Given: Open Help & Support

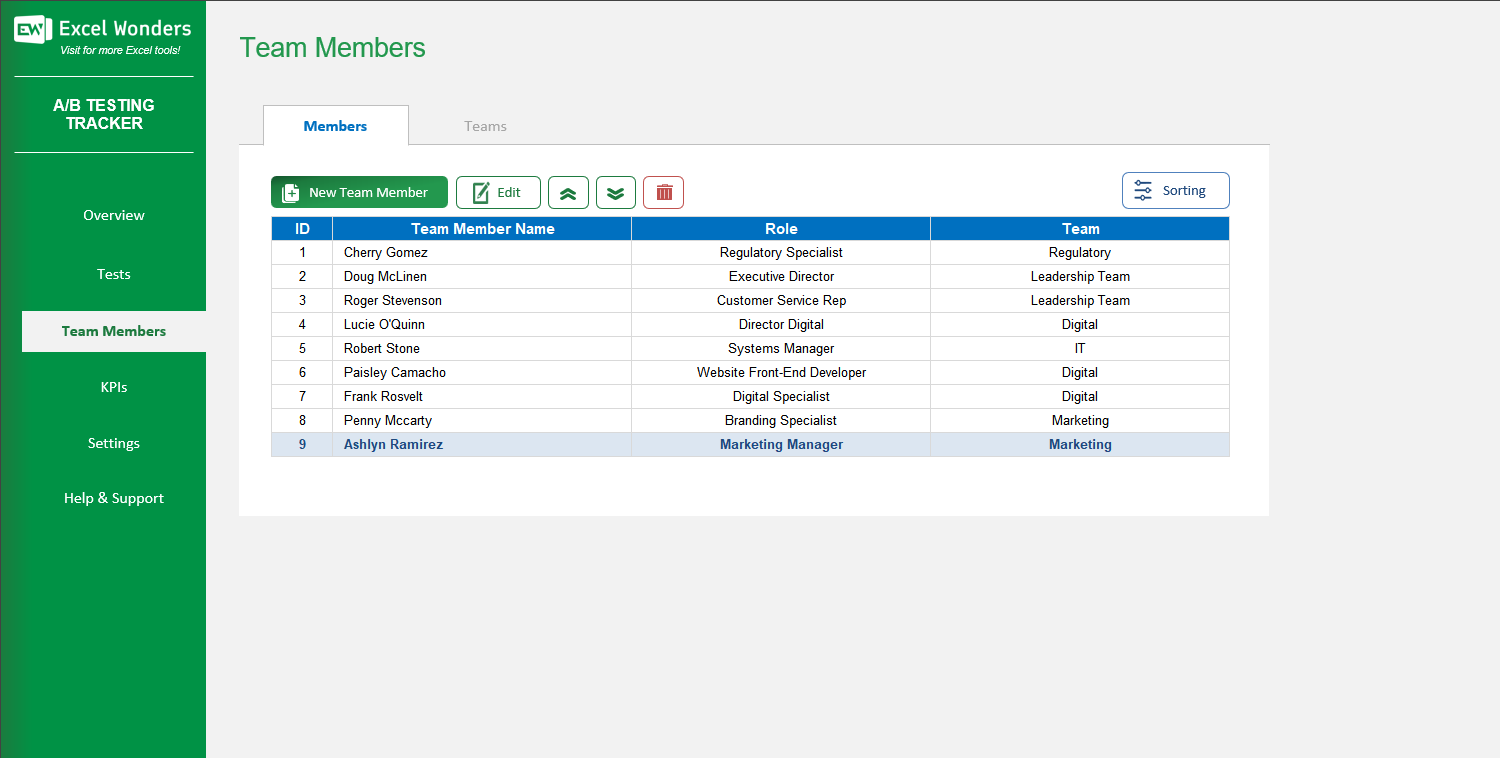Looking at the screenshot, I should pos(113,497).
